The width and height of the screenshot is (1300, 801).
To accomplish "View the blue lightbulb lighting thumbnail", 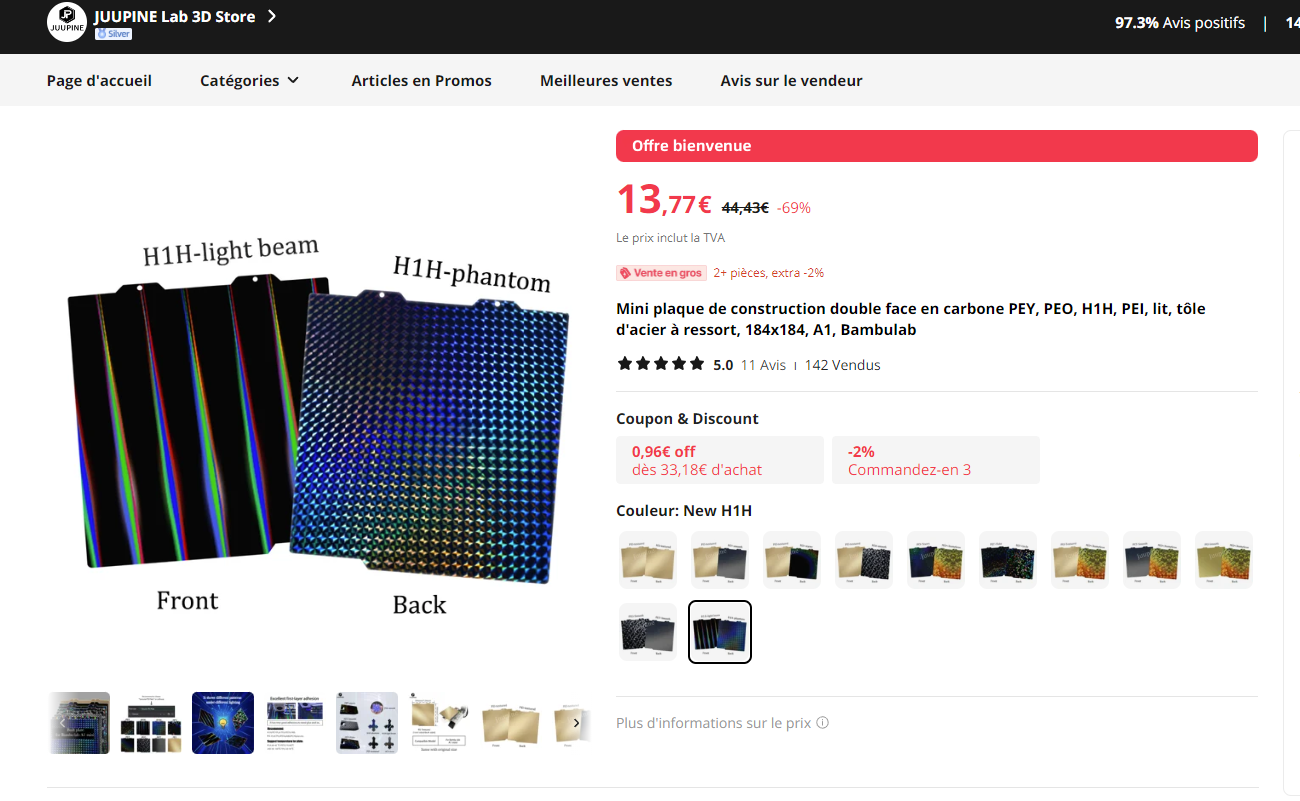I will click(x=223, y=723).
